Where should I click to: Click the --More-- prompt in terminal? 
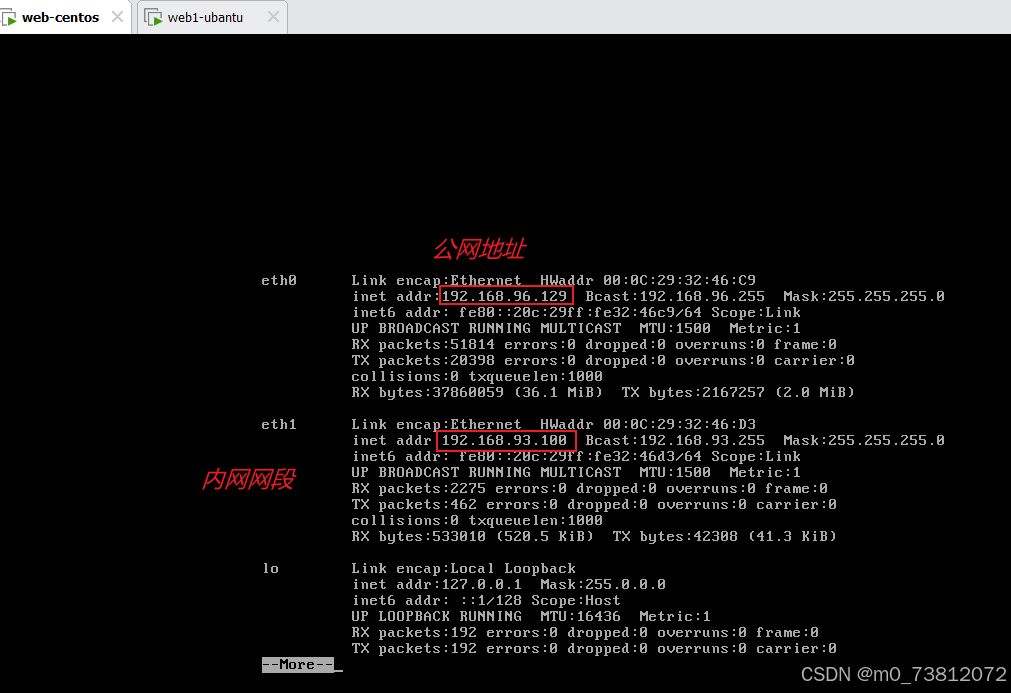298,665
